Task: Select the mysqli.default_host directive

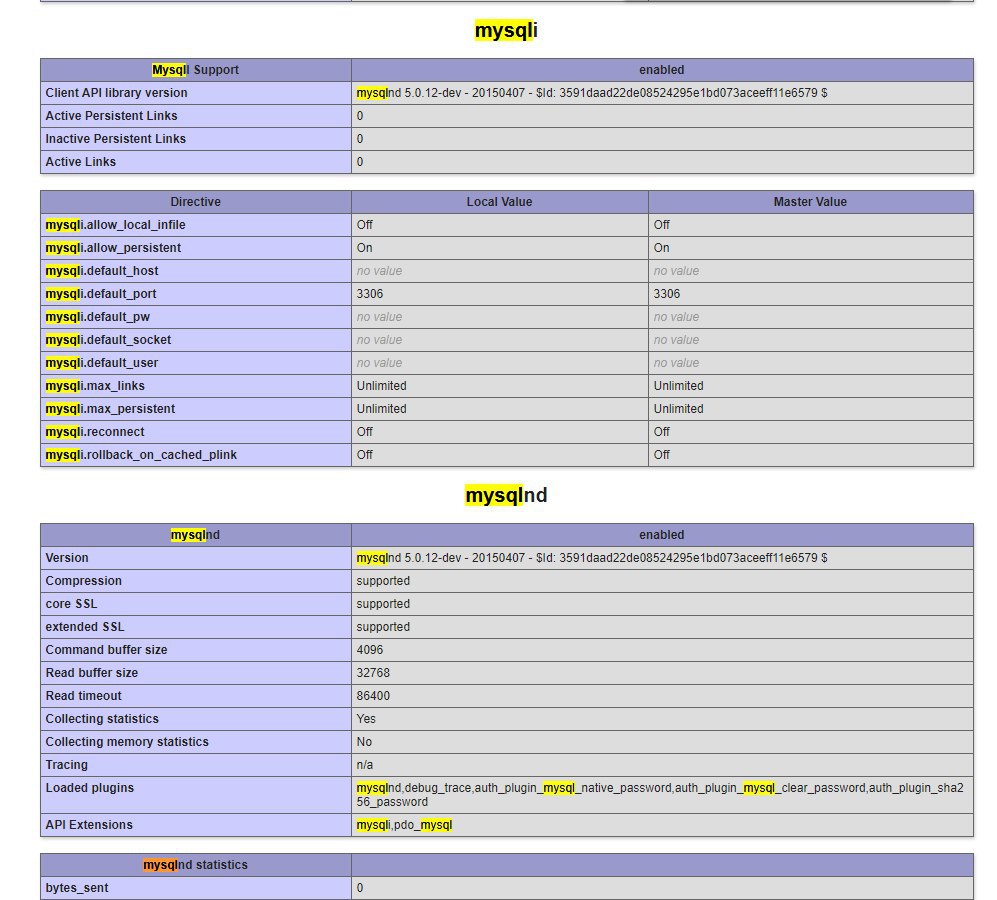Action: 102,270
